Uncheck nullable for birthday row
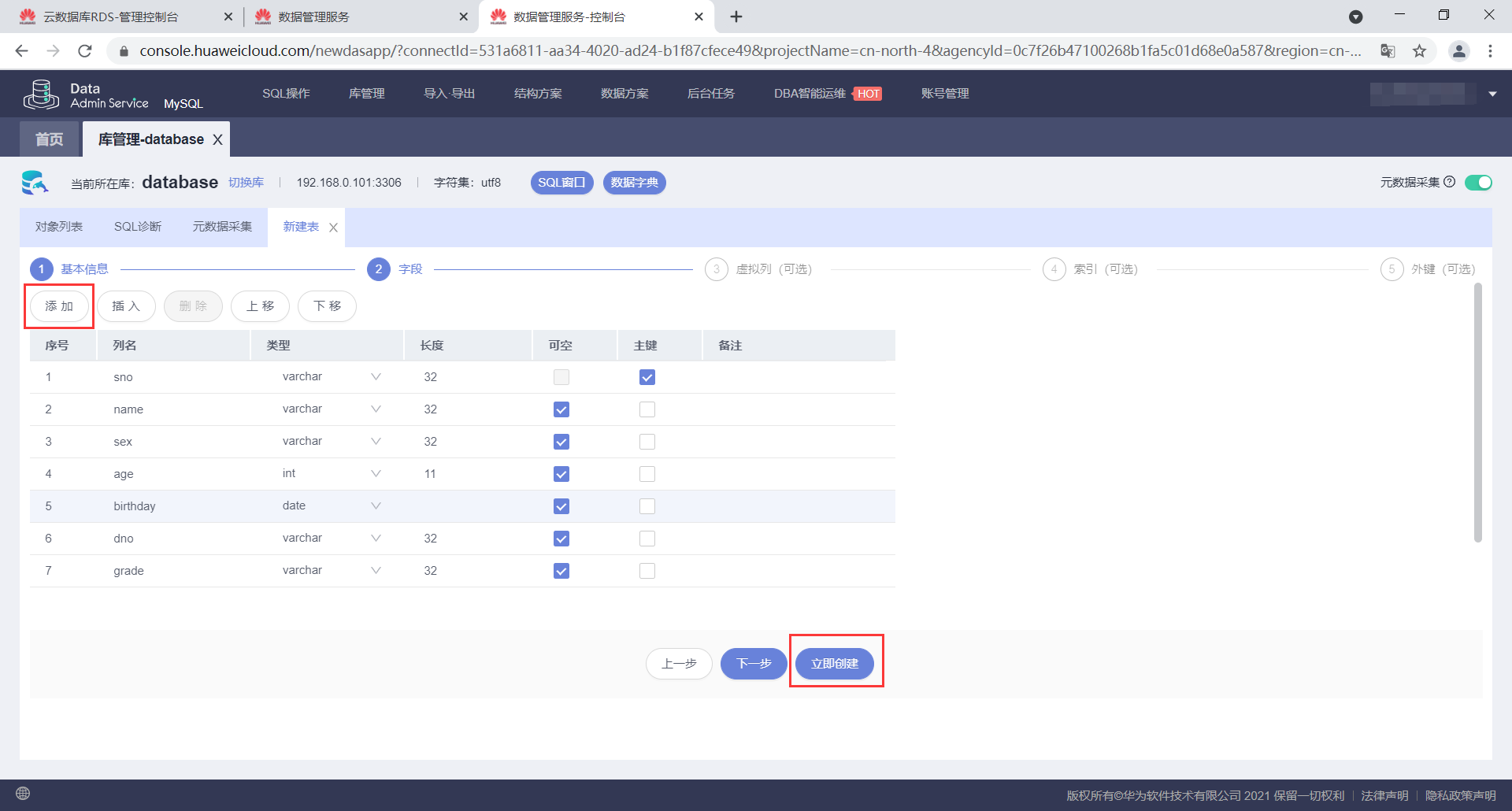This screenshot has height=811, width=1512. tap(561, 506)
